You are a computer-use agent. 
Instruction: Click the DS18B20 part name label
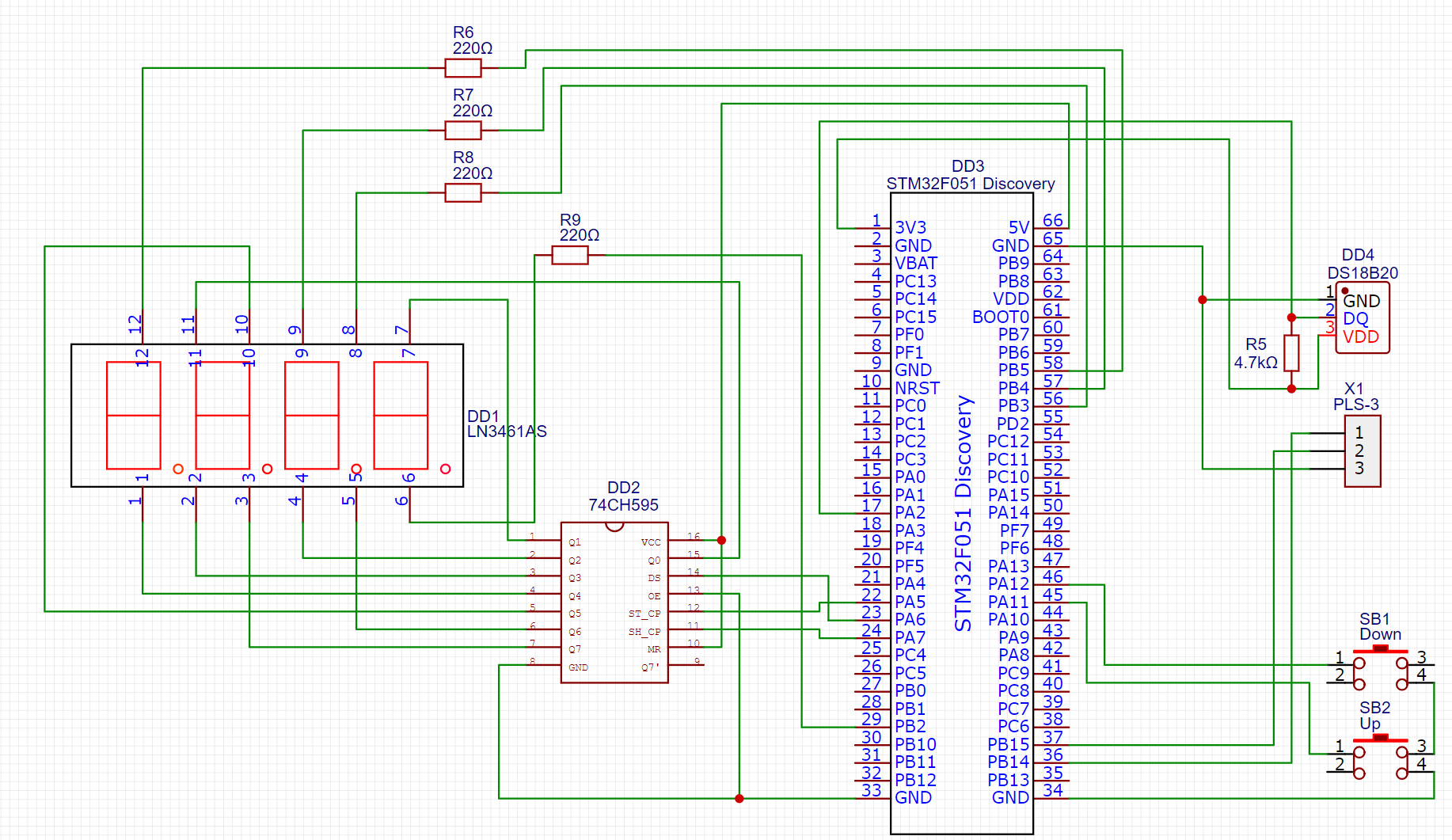tap(1363, 272)
